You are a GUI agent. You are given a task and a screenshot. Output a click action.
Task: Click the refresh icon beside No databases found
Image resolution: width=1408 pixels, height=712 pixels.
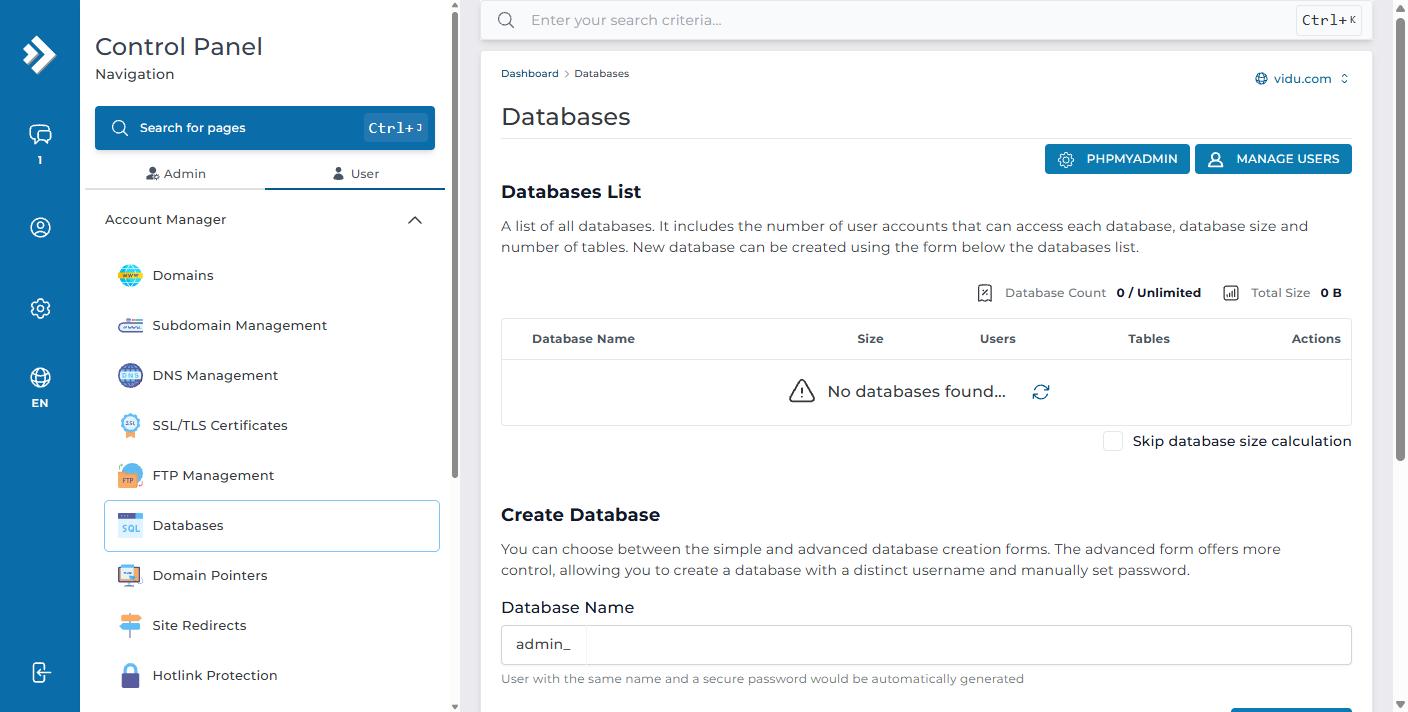[1041, 392]
